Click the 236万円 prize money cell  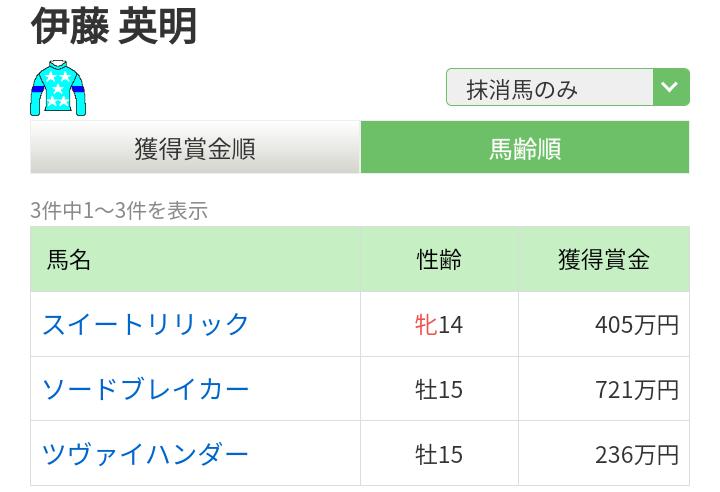point(636,454)
